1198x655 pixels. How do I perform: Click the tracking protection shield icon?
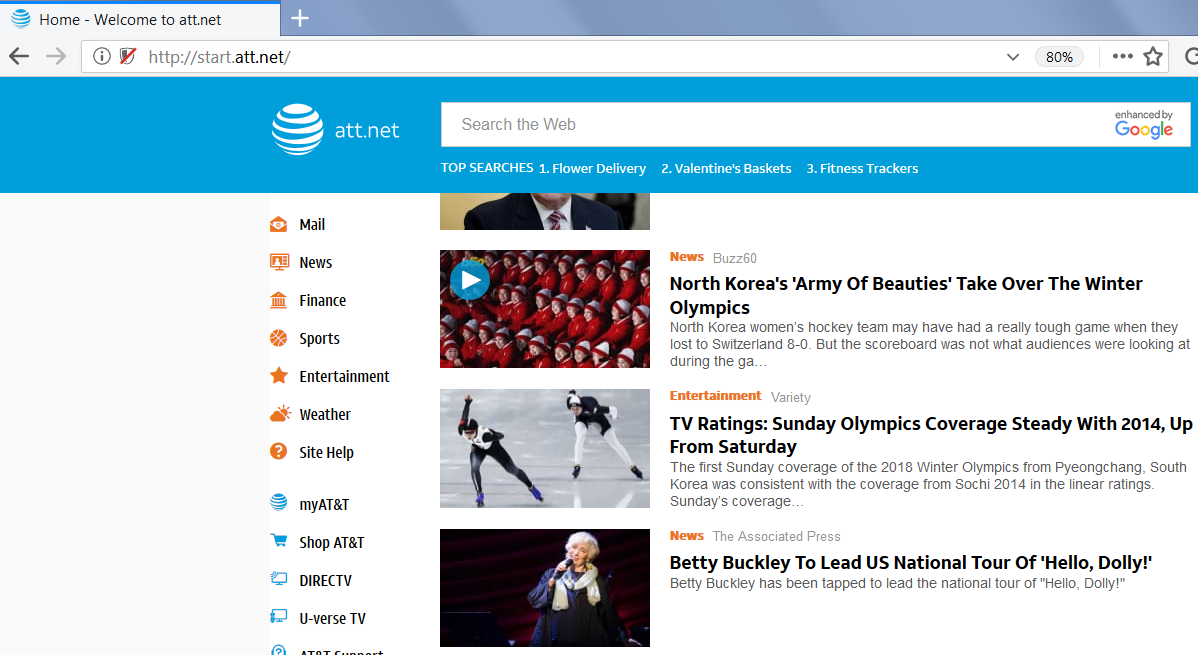tap(128, 57)
